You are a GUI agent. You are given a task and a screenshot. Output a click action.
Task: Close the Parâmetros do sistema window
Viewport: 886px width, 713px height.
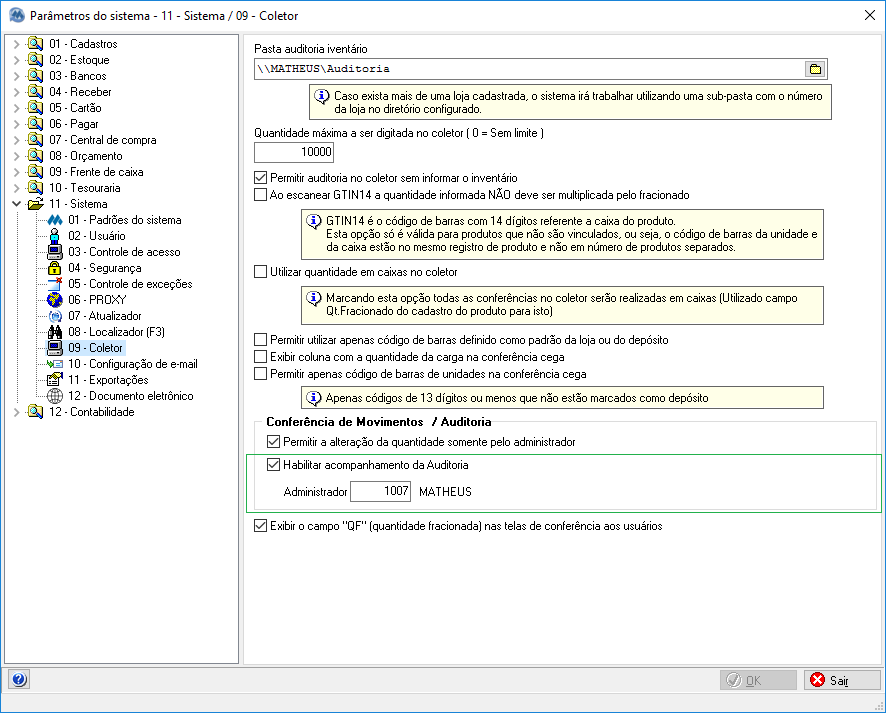point(870,15)
